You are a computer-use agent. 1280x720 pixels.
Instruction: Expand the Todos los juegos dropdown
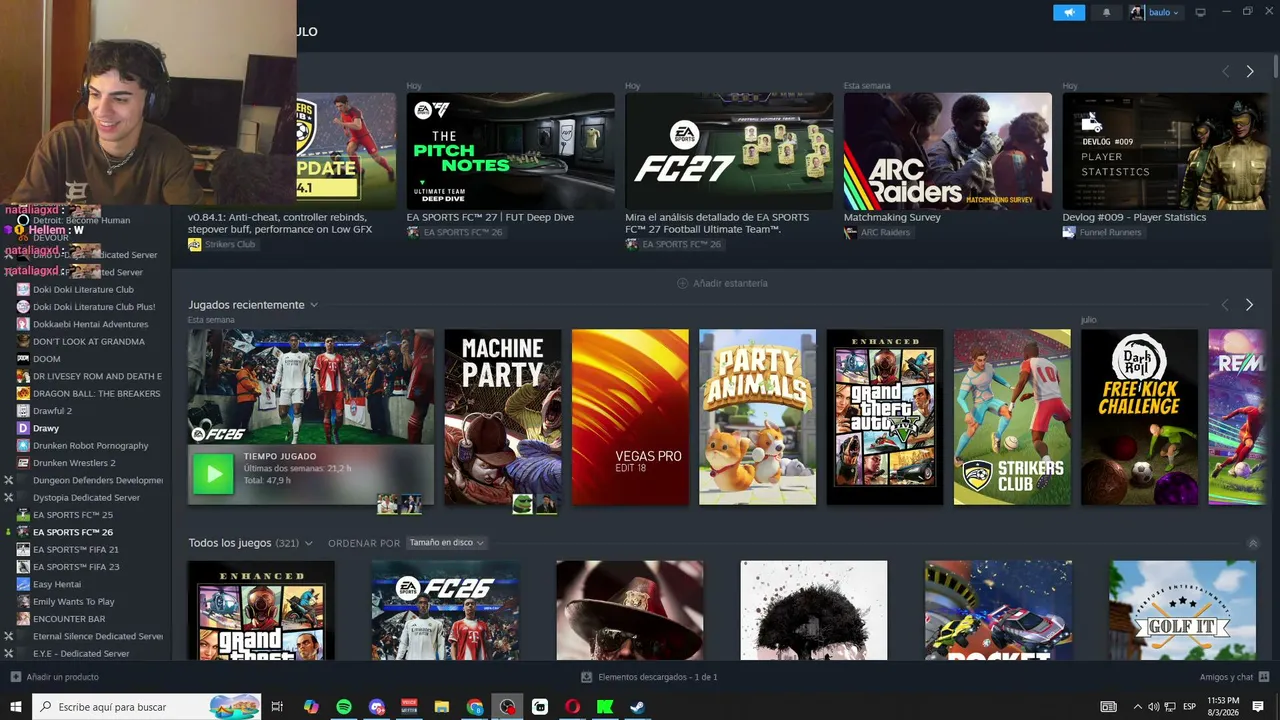pyautogui.click(x=308, y=543)
